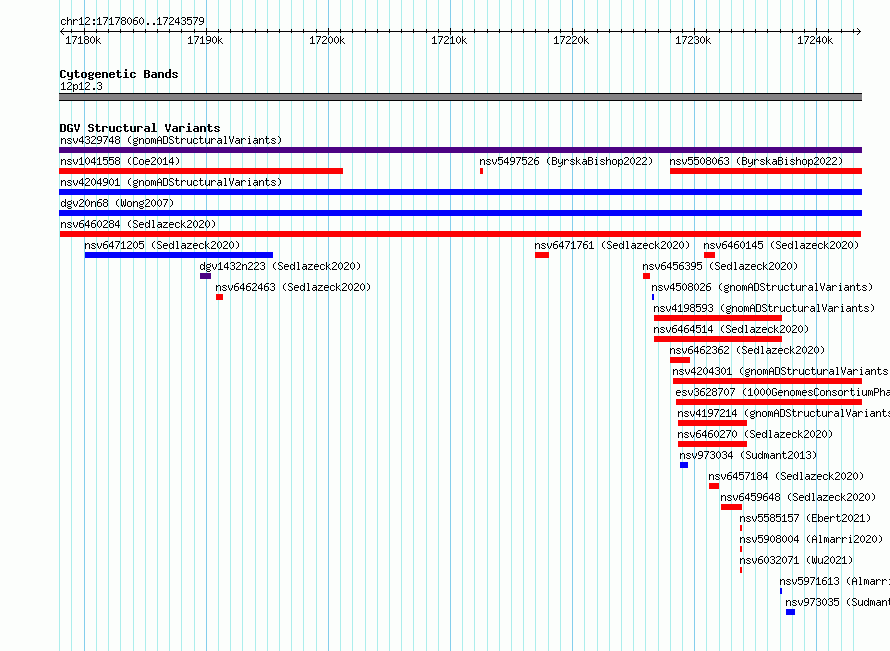Open nsv6456395 (Sedlazeck2020) label

click(720, 266)
